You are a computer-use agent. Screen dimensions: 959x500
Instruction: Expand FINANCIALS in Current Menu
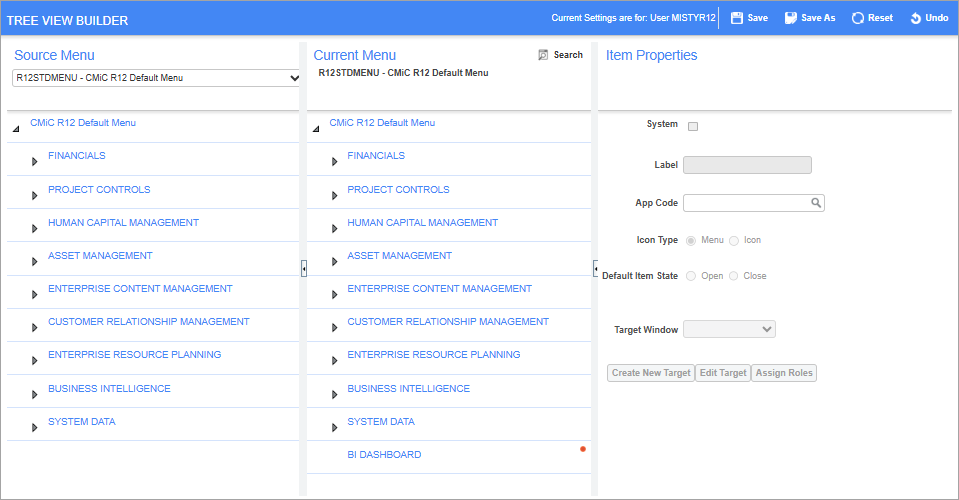(x=334, y=162)
